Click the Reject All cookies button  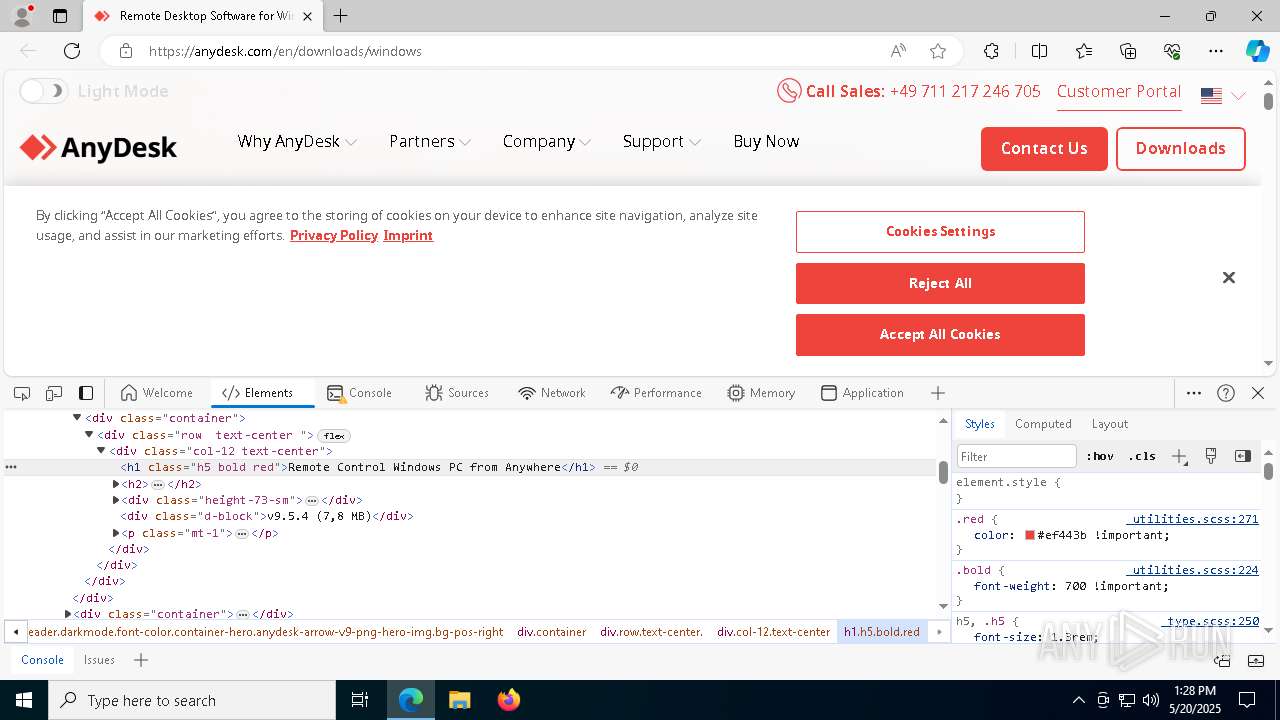pyautogui.click(x=940, y=283)
